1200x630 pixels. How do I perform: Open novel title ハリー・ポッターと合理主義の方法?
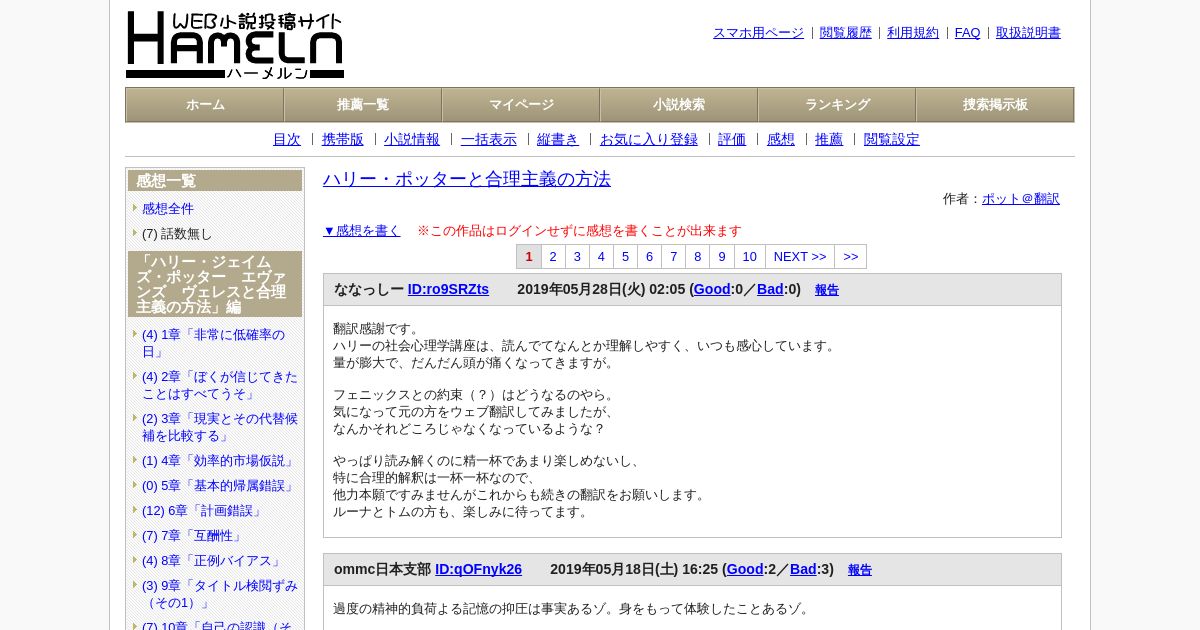(x=467, y=179)
